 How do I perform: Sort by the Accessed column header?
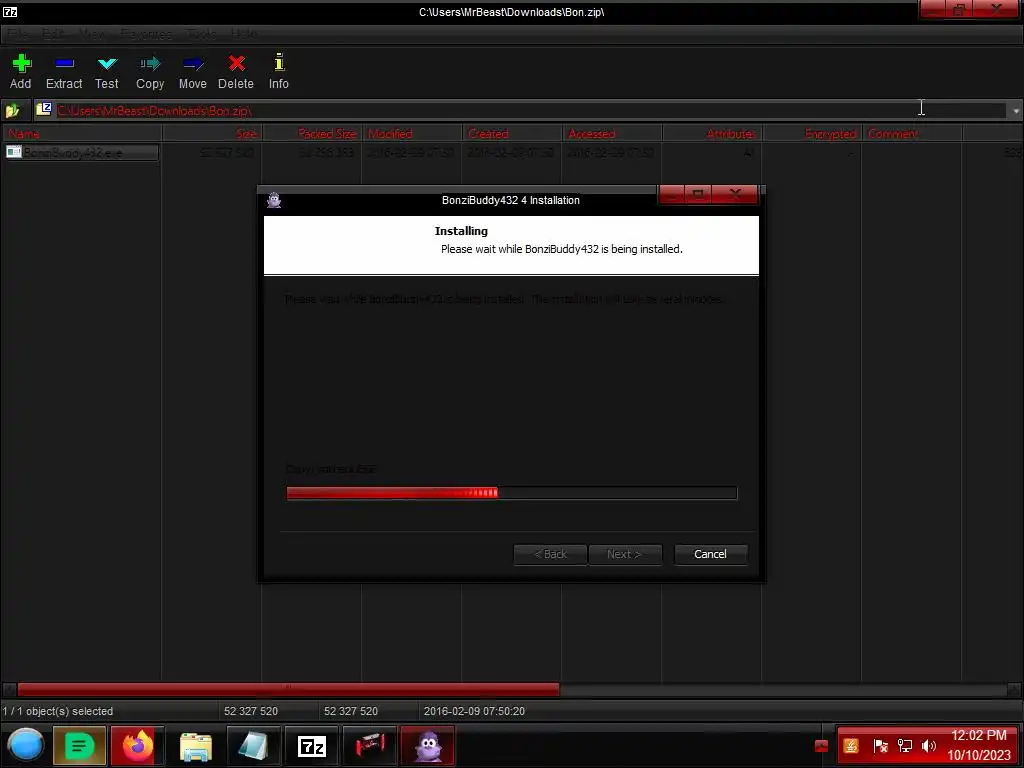tap(612, 133)
